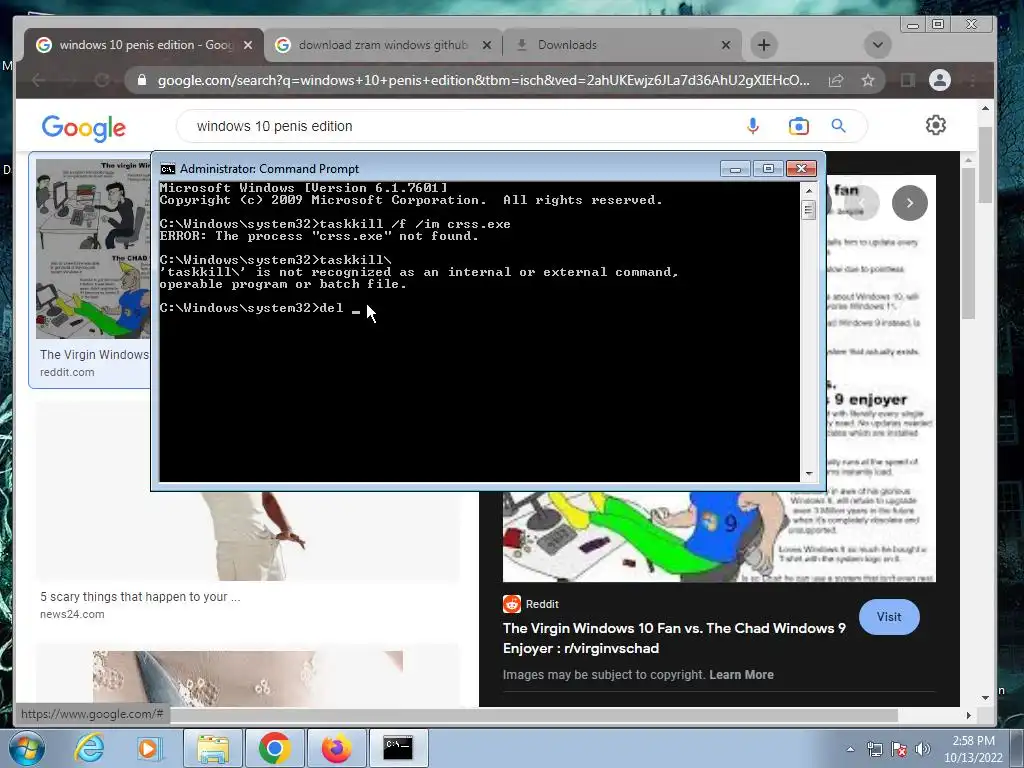Launch Windows Media Player from taskbar
The image size is (1024, 768).
click(149, 748)
